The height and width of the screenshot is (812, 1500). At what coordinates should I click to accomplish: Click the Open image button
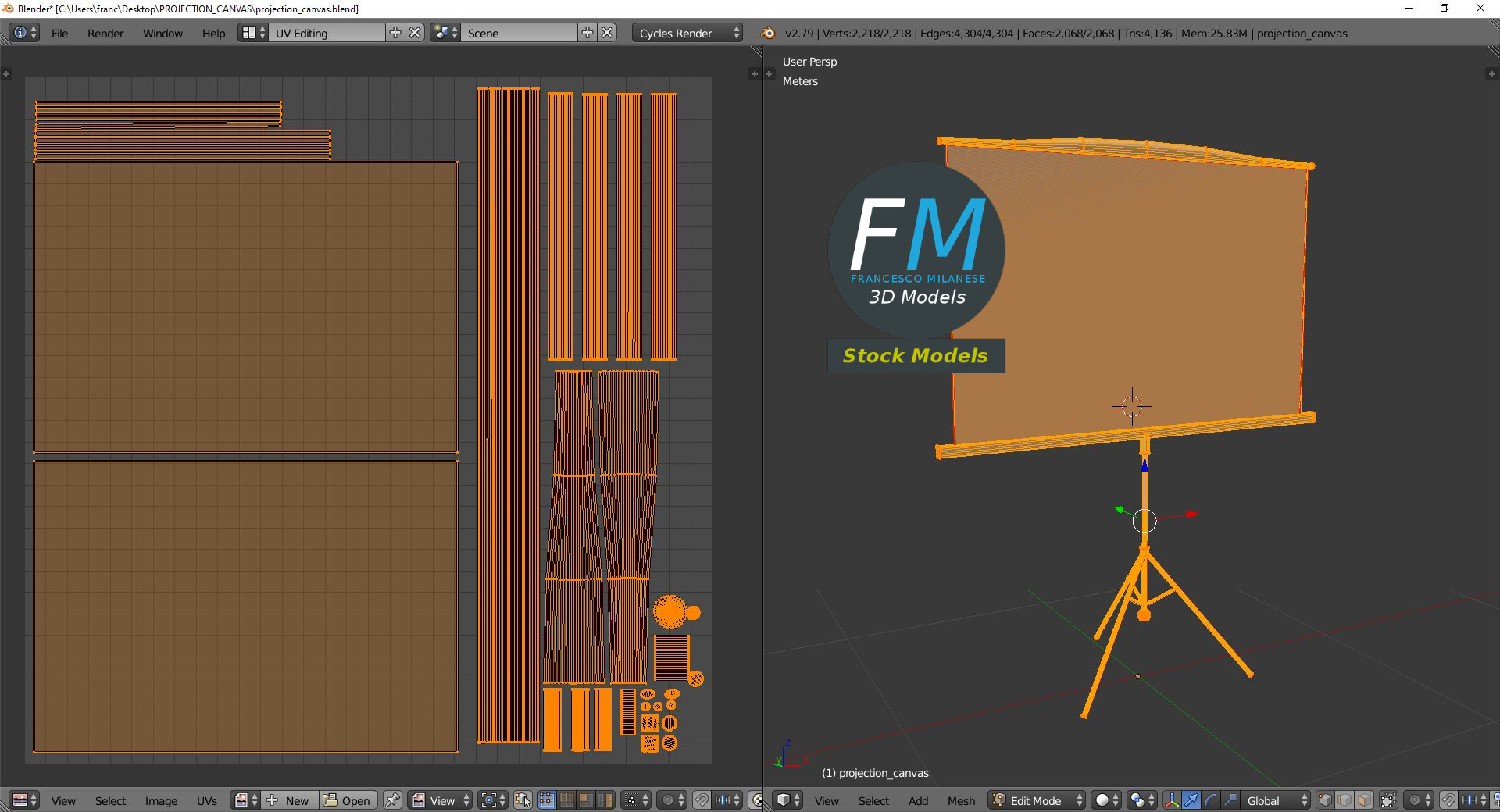348,800
